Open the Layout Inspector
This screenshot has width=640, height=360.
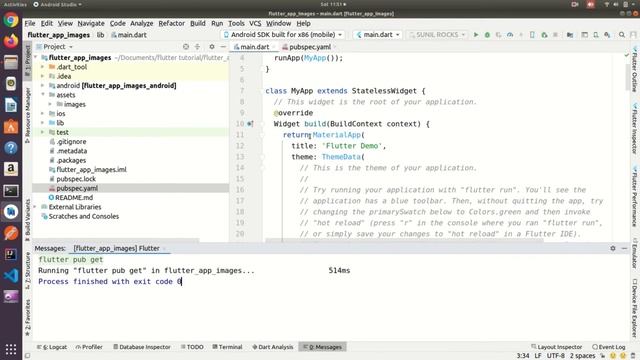(556, 347)
